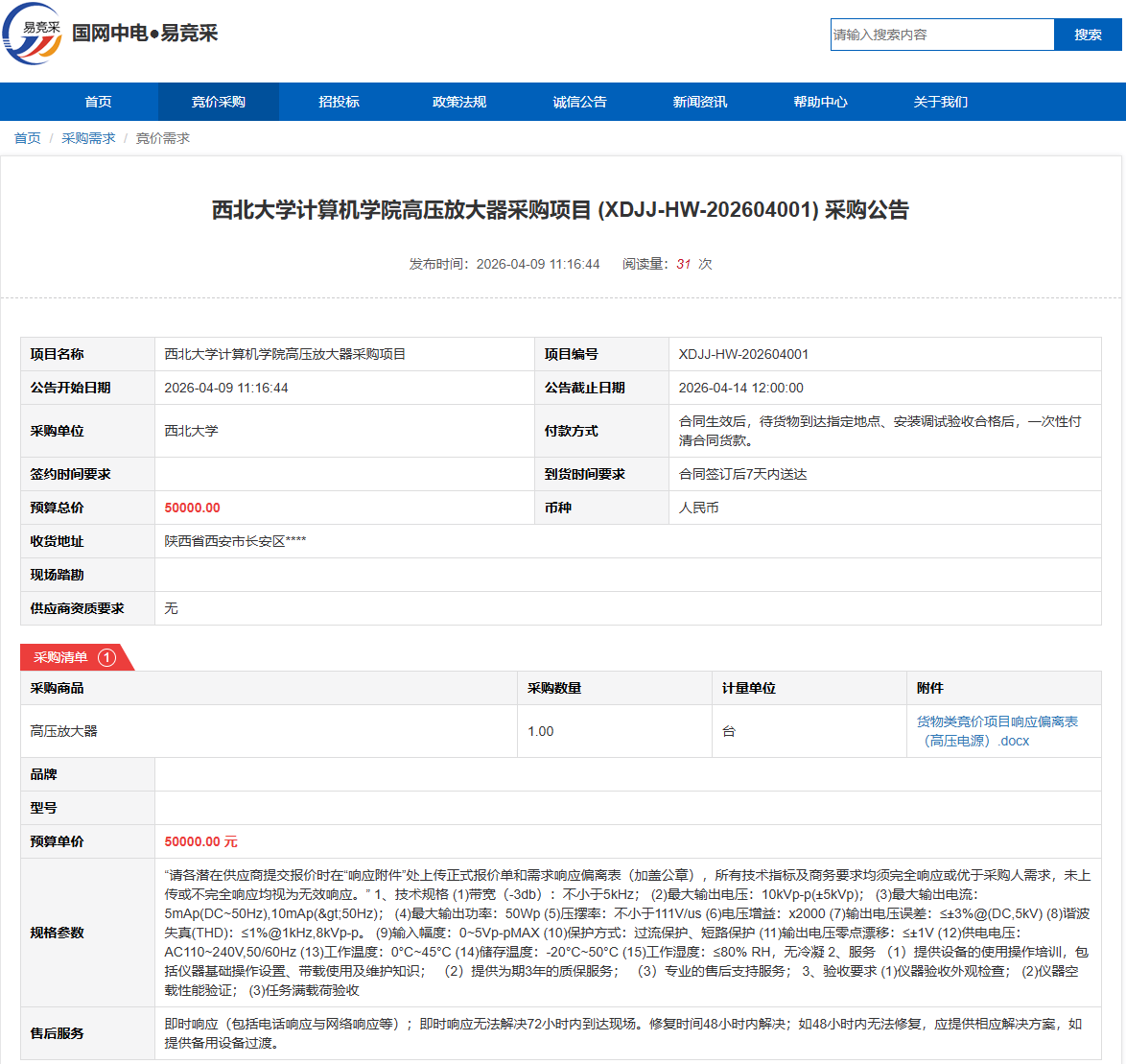Image resolution: width=1126 pixels, height=1064 pixels.
Task: Visit the 帮助中心 page
Action: click(820, 102)
